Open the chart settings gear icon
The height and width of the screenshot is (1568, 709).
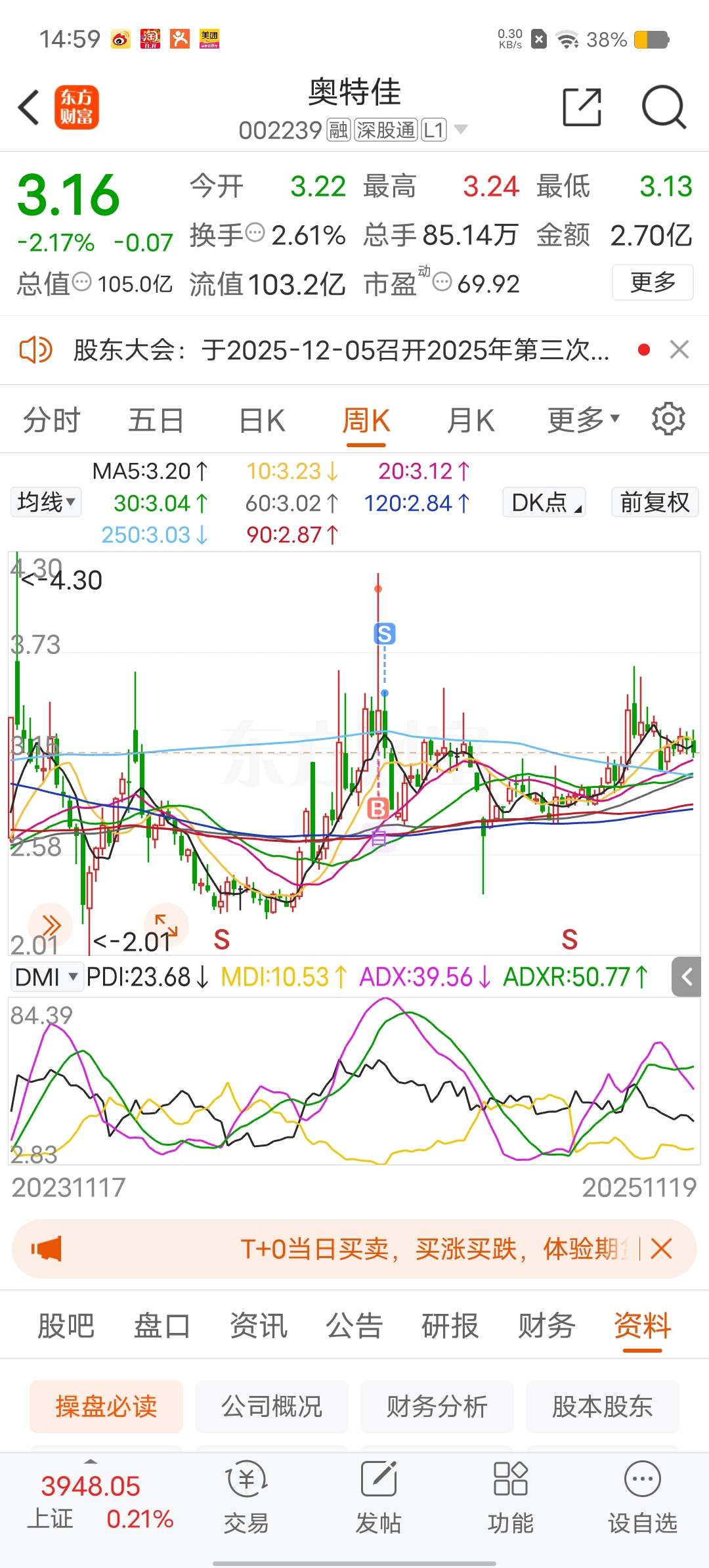point(668,419)
